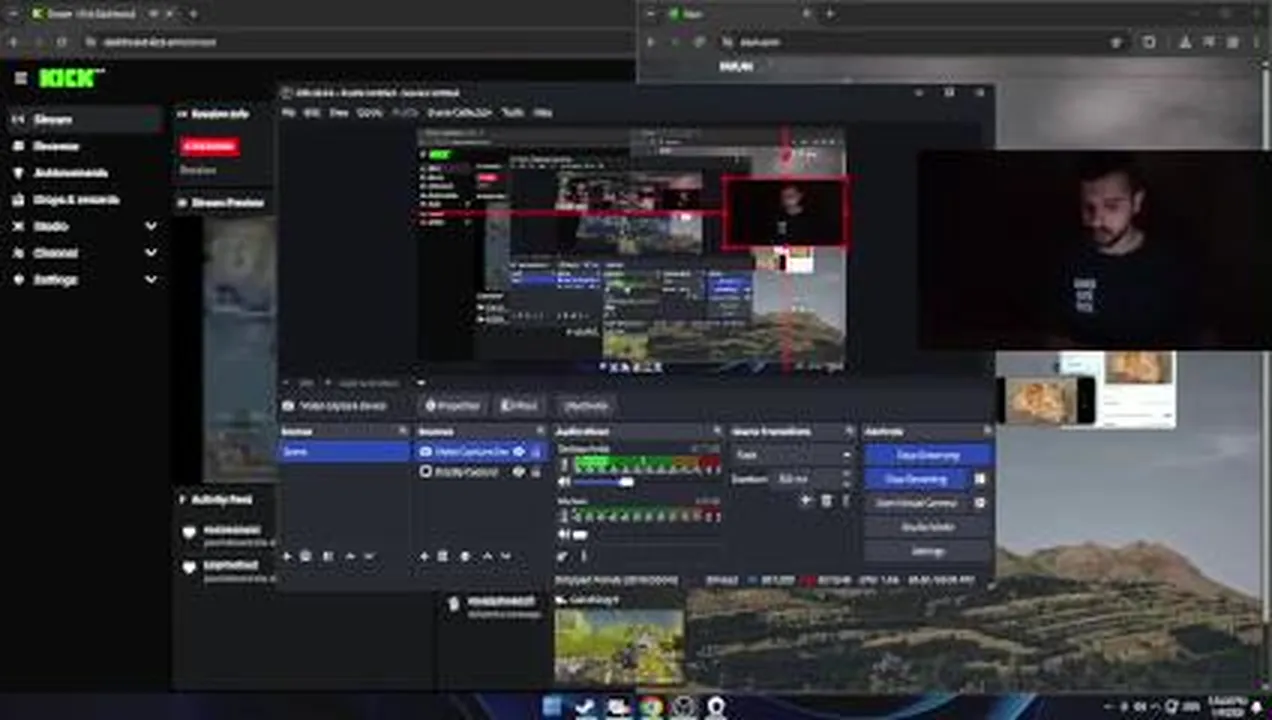Toggle visibility of Display Capture source

click(x=518, y=472)
